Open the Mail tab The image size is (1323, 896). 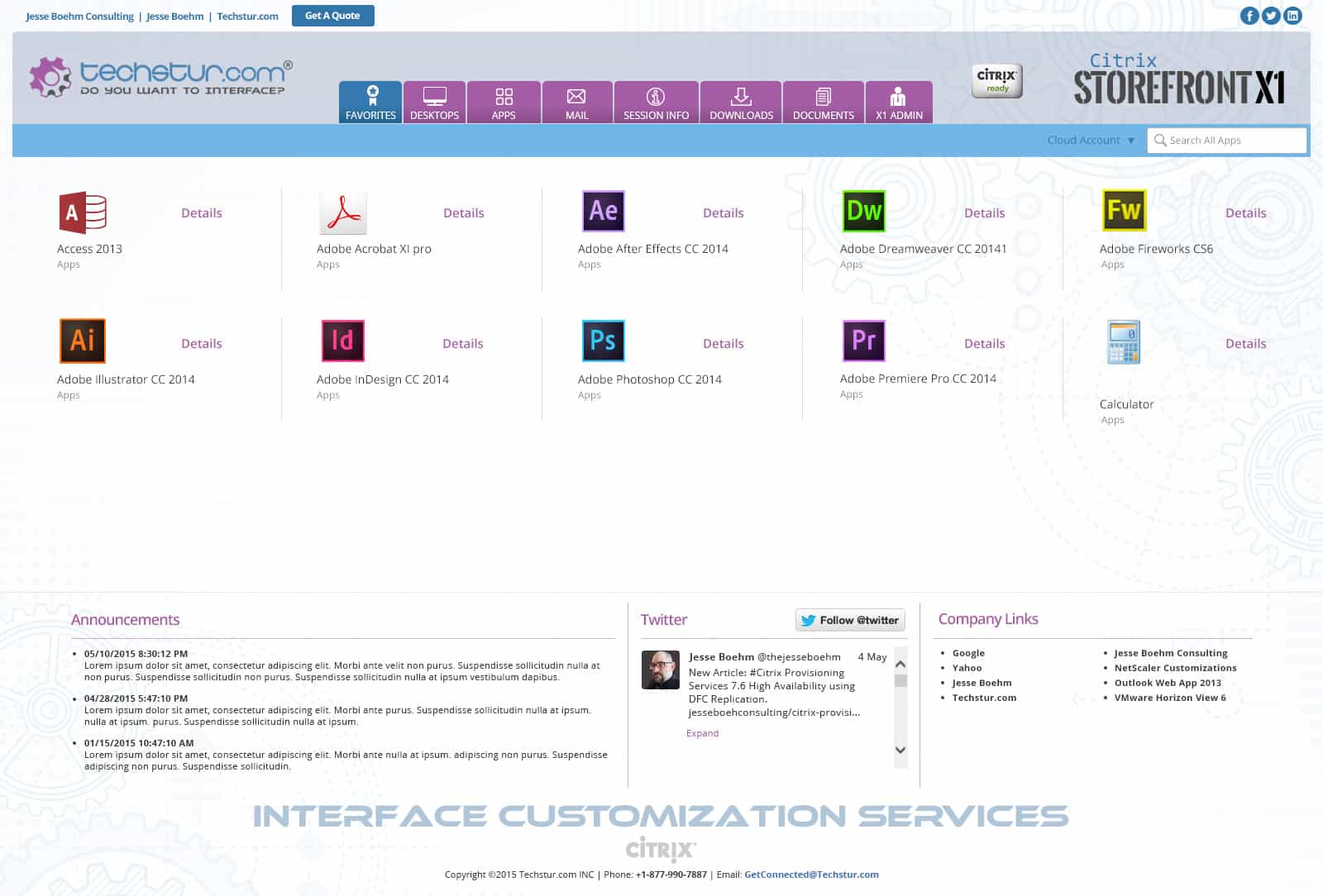pos(577,102)
